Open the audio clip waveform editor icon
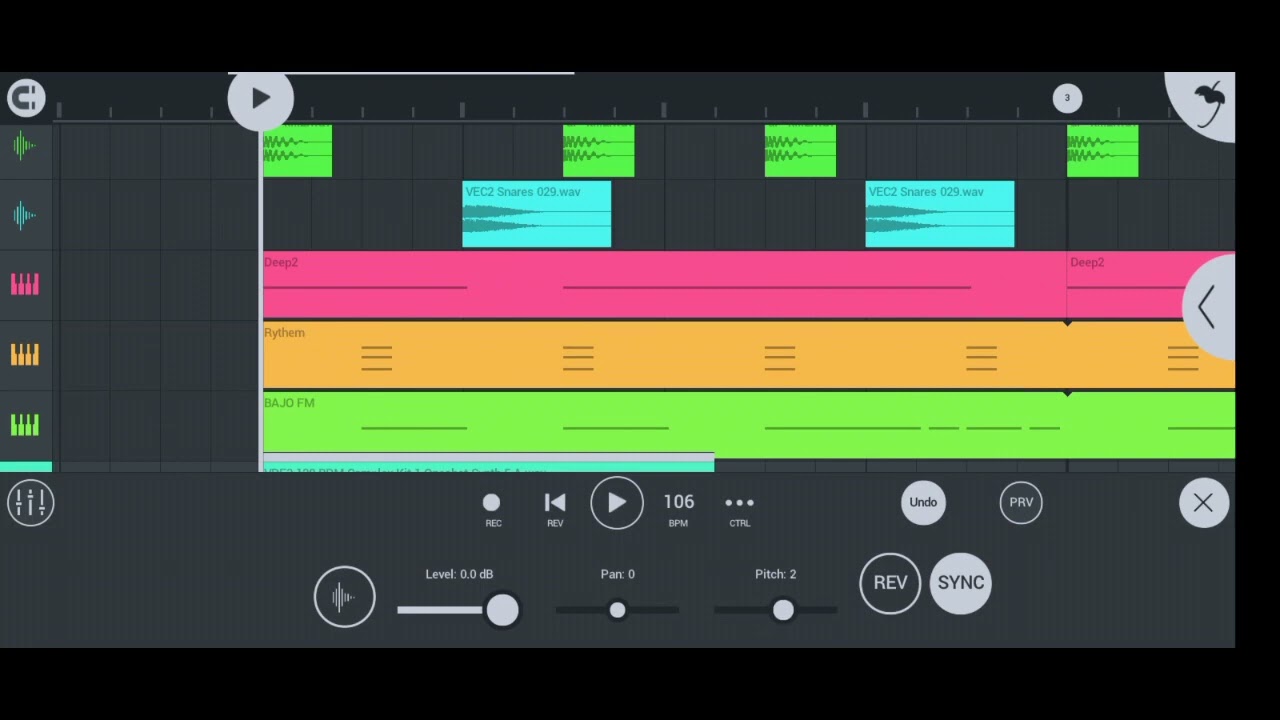Viewport: 1280px width, 720px height. [x=344, y=597]
